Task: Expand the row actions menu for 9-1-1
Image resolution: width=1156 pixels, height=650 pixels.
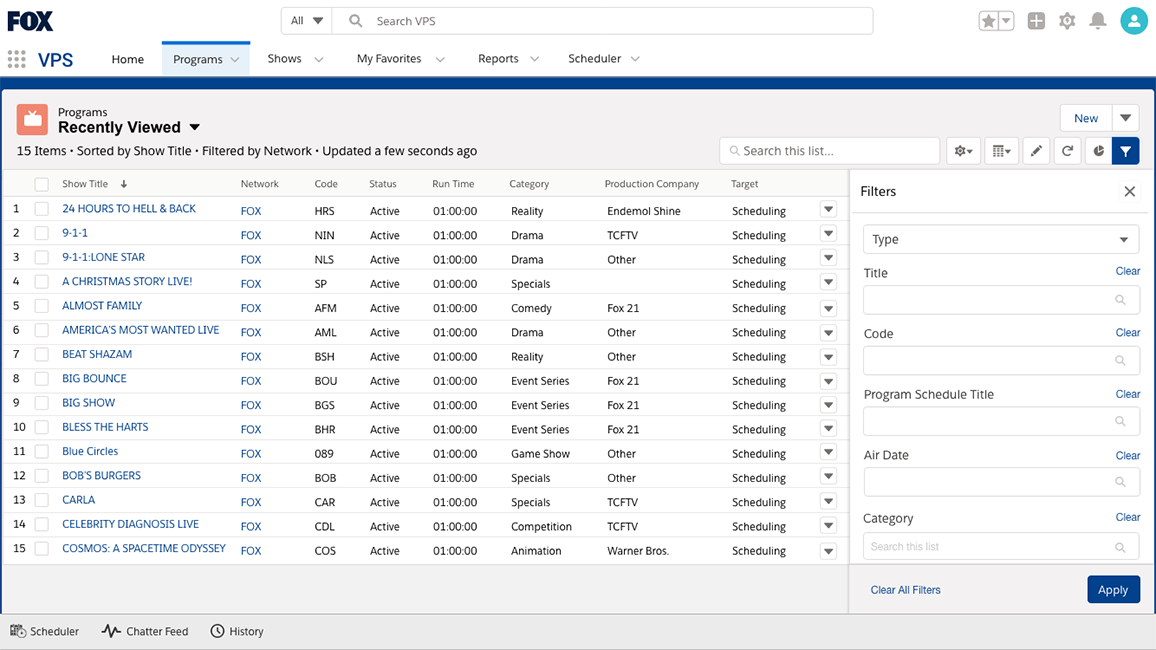Action: click(829, 233)
